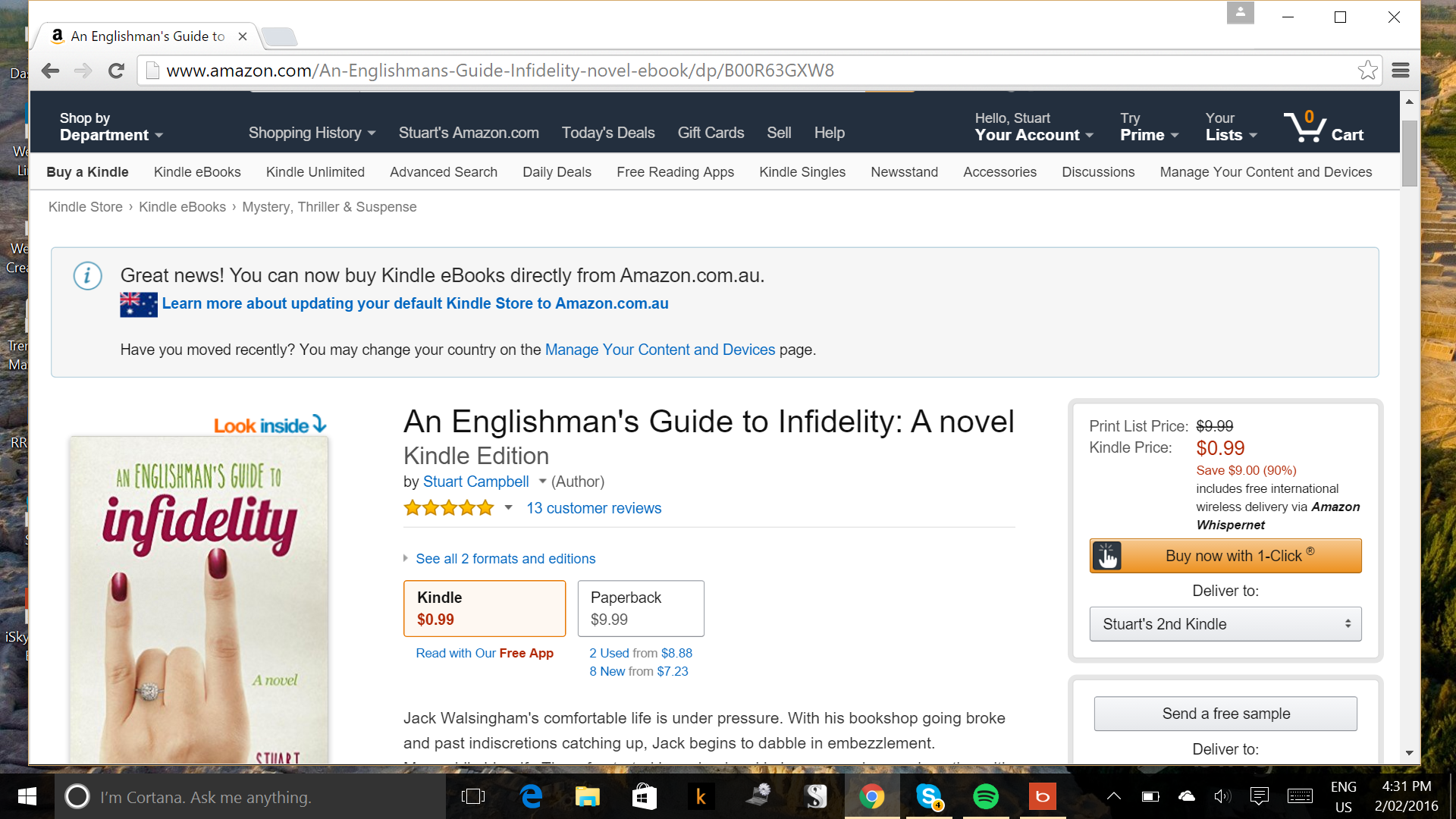Reload the page with refresh icon
The image size is (1456, 819).
(116, 71)
